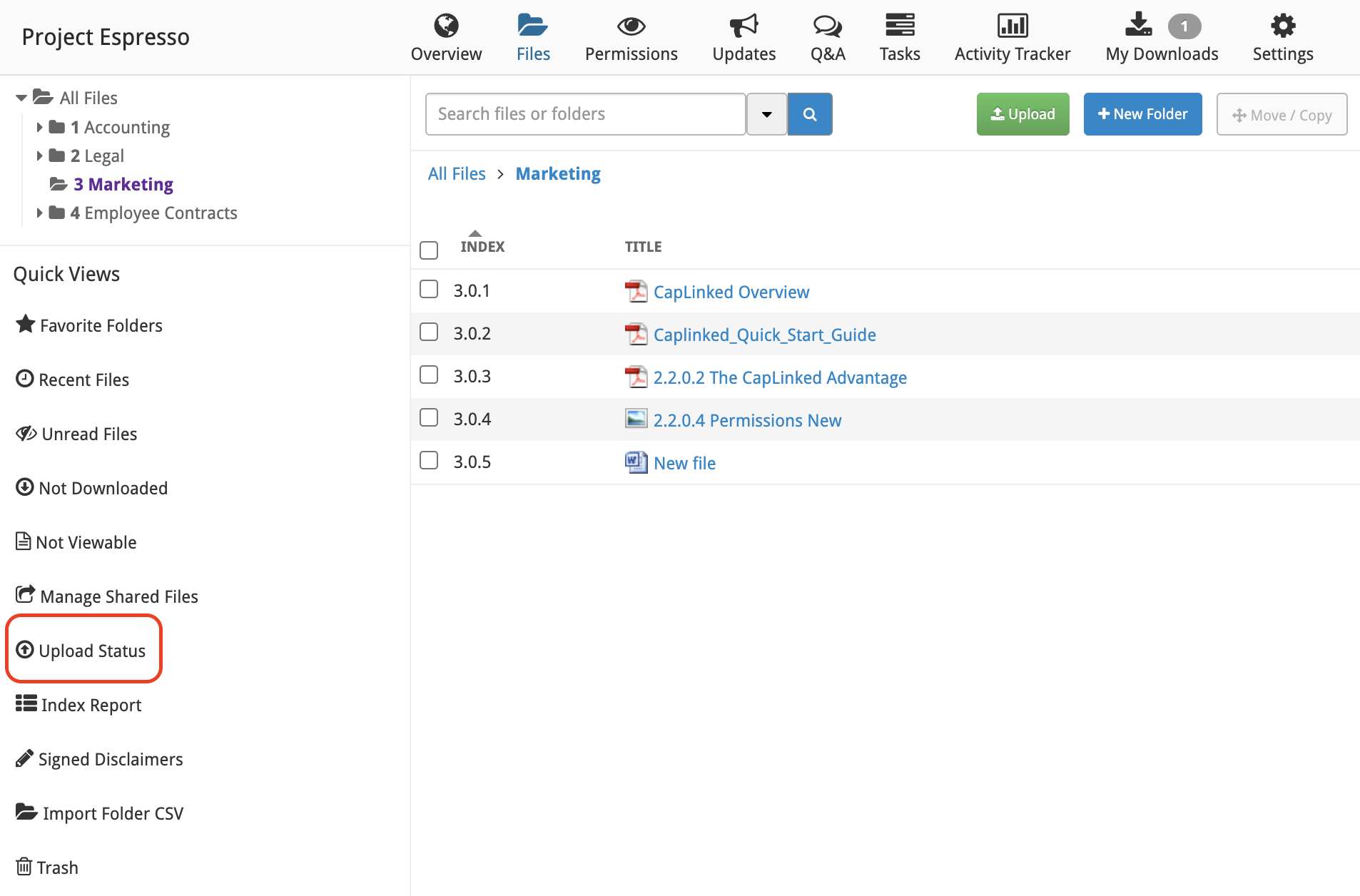Open the Settings gear icon

pos(1283,26)
